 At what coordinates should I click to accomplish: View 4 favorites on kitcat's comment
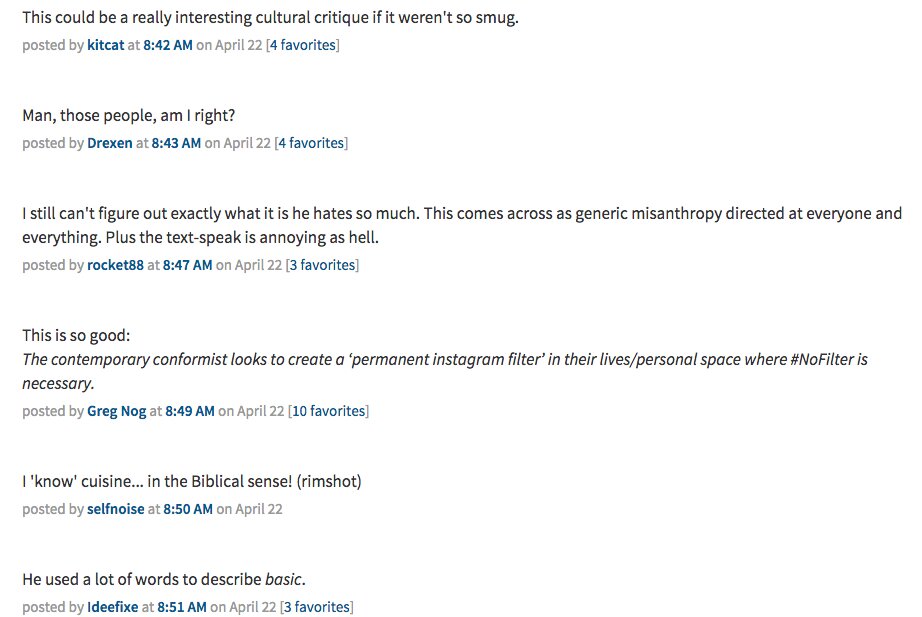302,45
